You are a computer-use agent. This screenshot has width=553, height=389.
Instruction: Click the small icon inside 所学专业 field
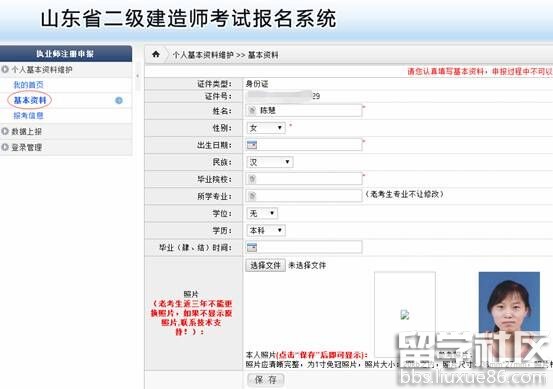[252, 196]
